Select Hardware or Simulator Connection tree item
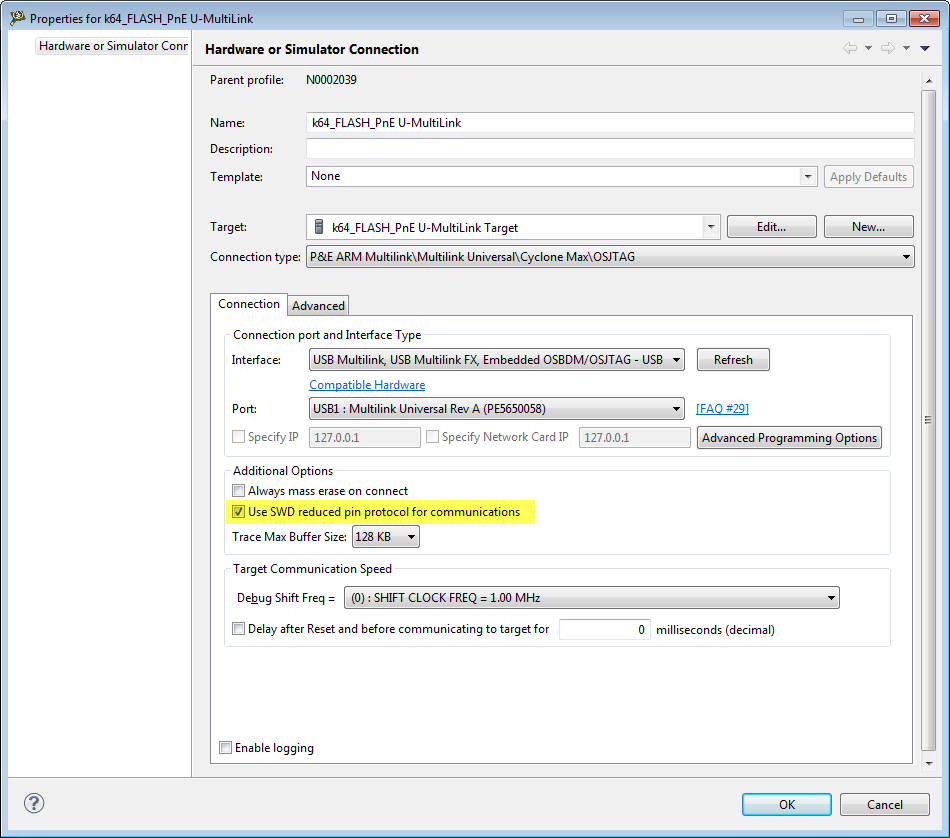The height and width of the screenshot is (838, 950). [112, 46]
